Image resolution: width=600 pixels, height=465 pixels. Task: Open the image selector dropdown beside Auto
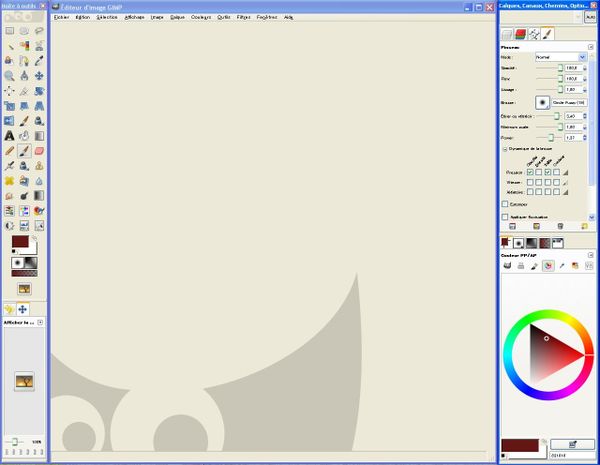pyautogui.click(x=578, y=17)
